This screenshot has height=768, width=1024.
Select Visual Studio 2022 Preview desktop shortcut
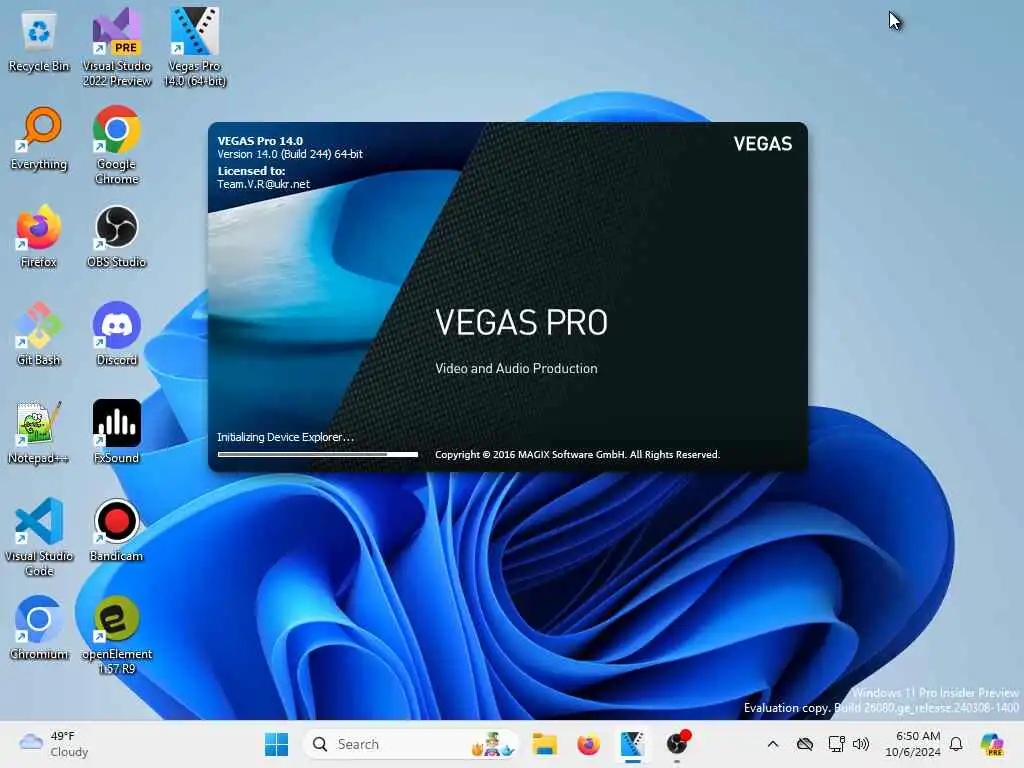117,47
